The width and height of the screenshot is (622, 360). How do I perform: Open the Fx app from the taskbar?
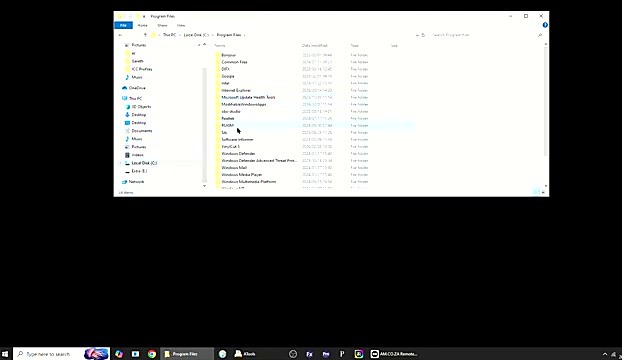(x=309, y=354)
